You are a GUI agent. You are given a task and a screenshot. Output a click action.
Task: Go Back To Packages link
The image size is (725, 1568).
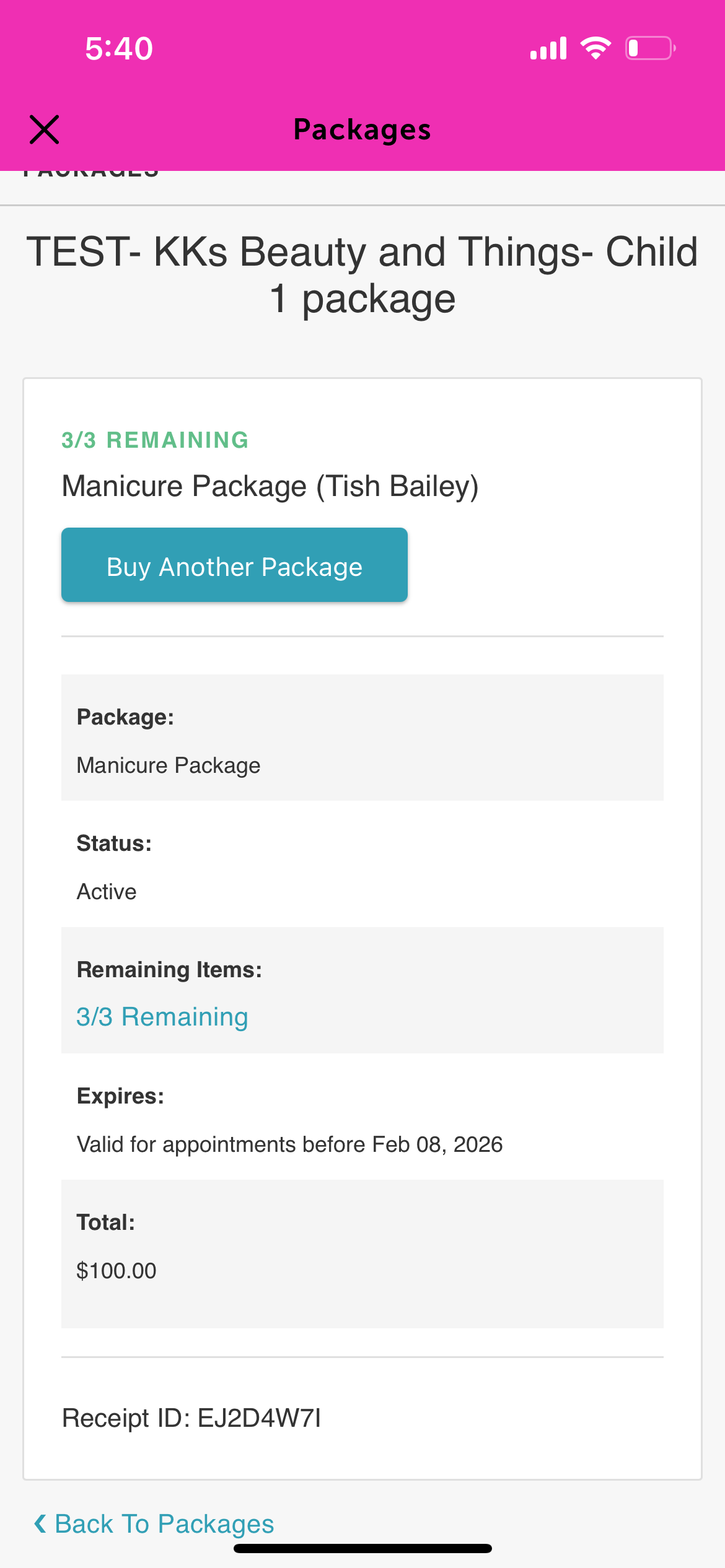tap(164, 1524)
